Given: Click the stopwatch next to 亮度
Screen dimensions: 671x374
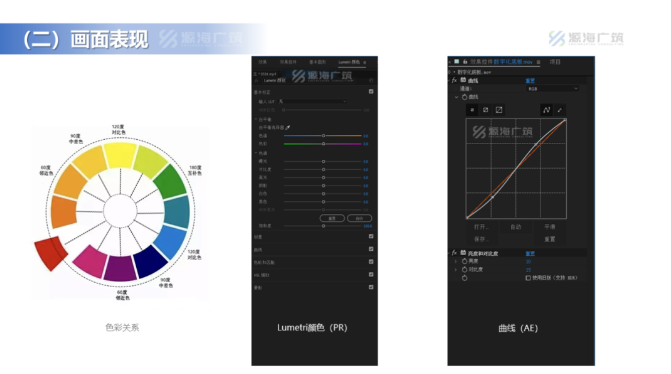Looking at the screenshot, I should click(465, 261).
